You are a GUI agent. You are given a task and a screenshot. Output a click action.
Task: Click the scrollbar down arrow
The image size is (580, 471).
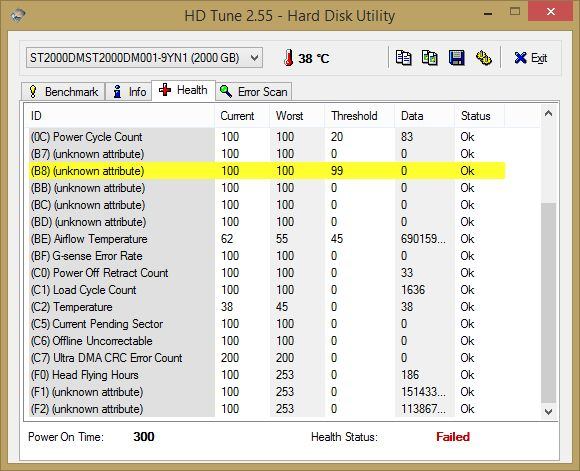click(x=549, y=411)
